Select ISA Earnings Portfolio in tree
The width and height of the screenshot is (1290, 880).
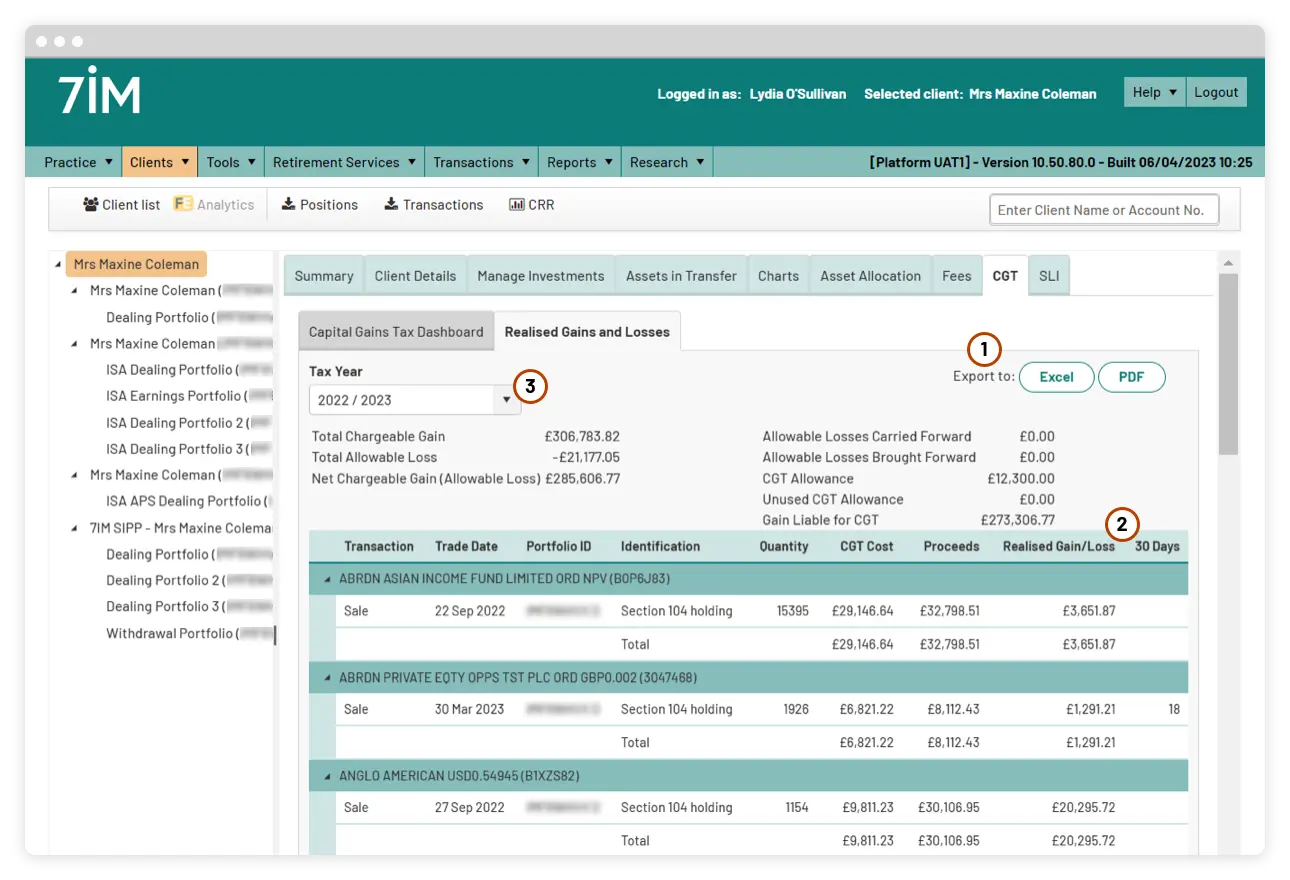[x=174, y=396]
